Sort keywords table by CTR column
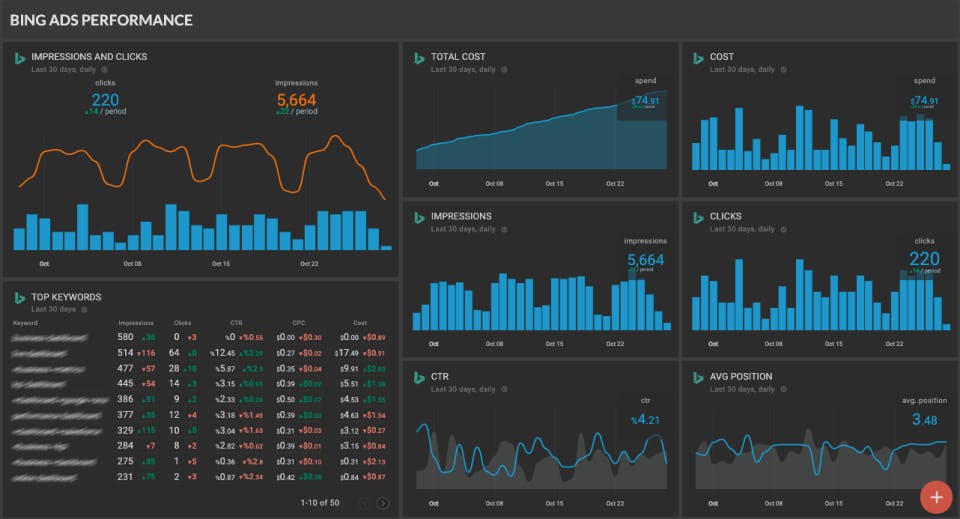 point(236,323)
